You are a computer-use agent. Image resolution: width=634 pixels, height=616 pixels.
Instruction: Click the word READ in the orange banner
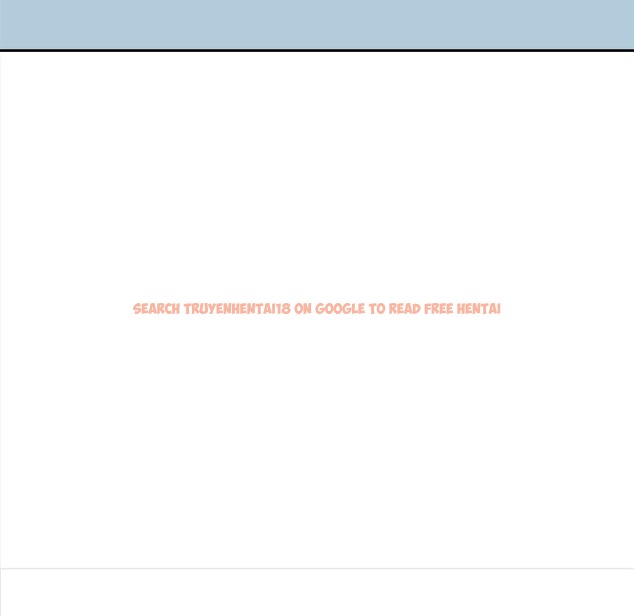coord(405,309)
